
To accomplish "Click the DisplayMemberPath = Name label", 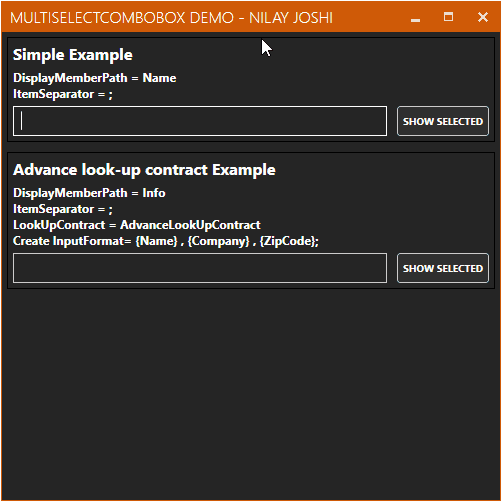I will tap(95, 78).
